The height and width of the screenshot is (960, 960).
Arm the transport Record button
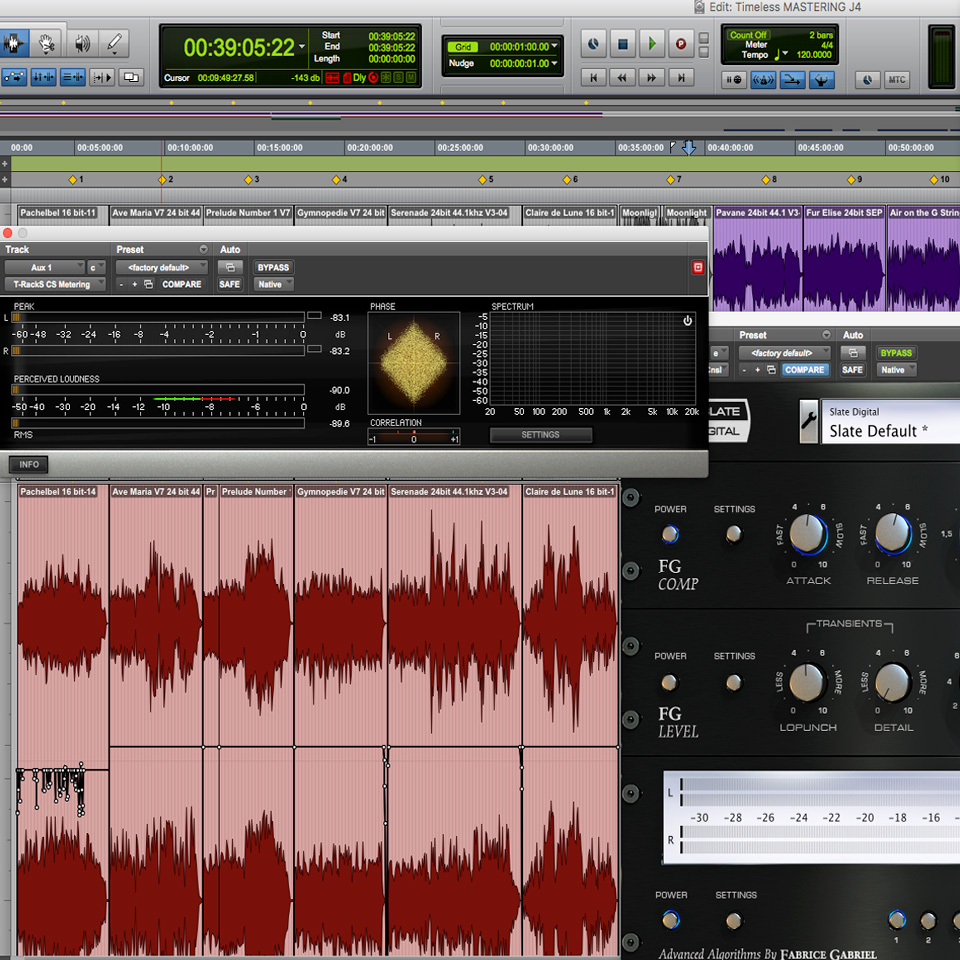pos(680,44)
